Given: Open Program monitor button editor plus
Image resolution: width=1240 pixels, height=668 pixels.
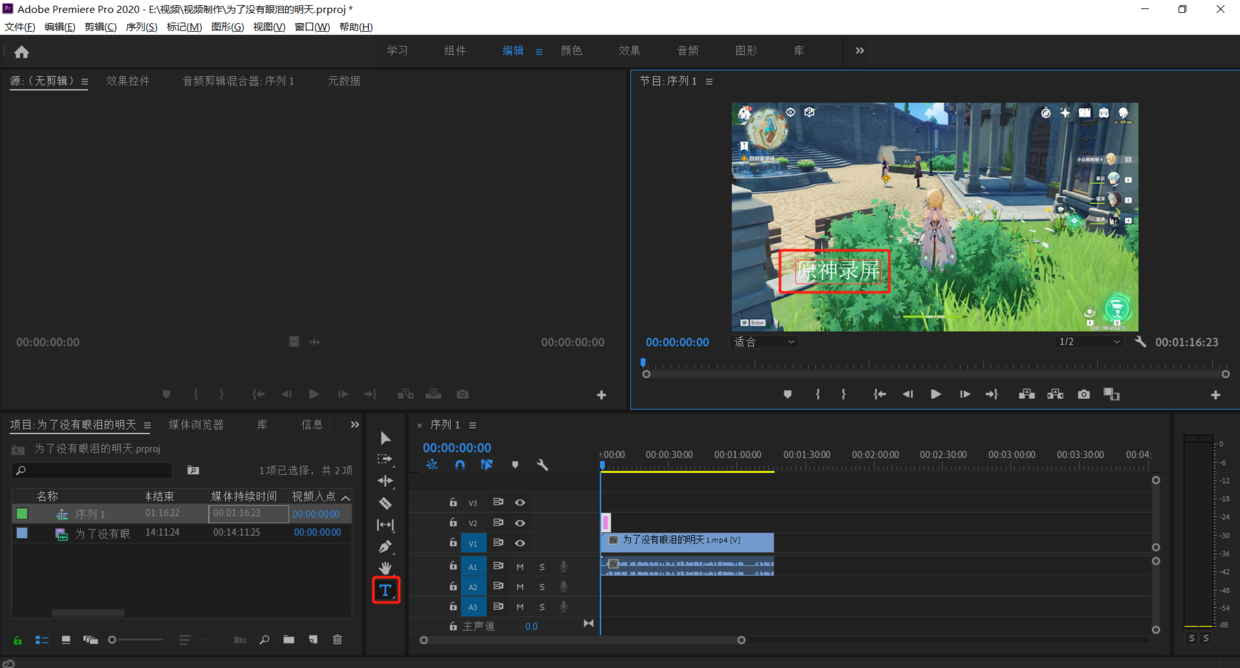Looking at the screenshot, I should click(x=1216, y=395).
